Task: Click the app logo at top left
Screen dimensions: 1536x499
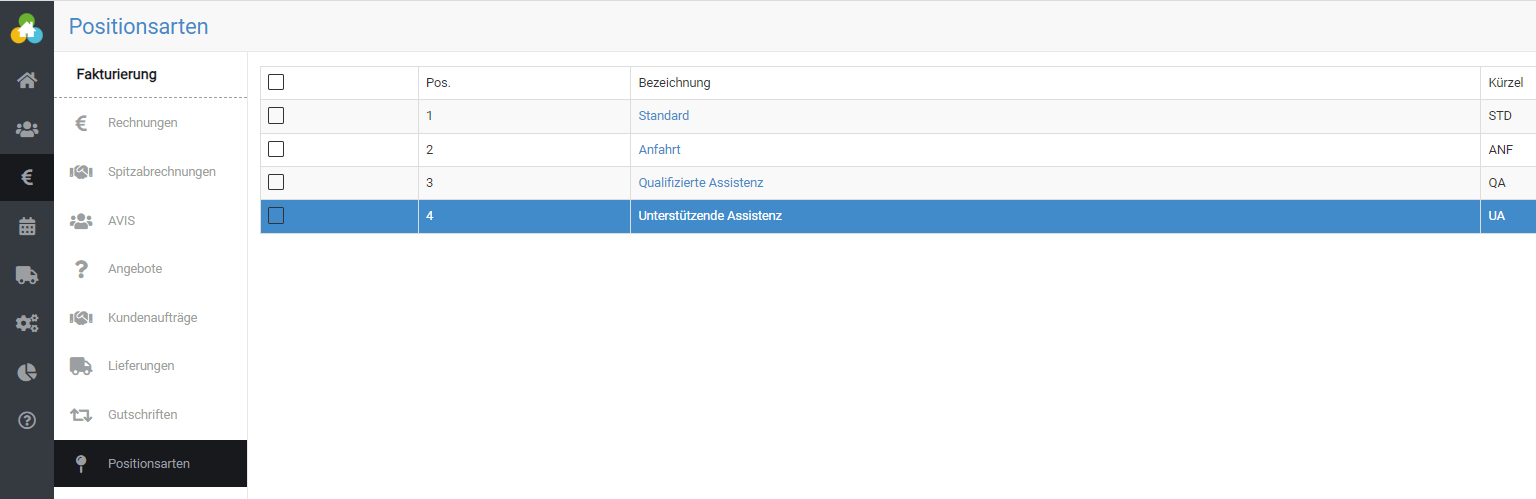Action: click(27, 29)
